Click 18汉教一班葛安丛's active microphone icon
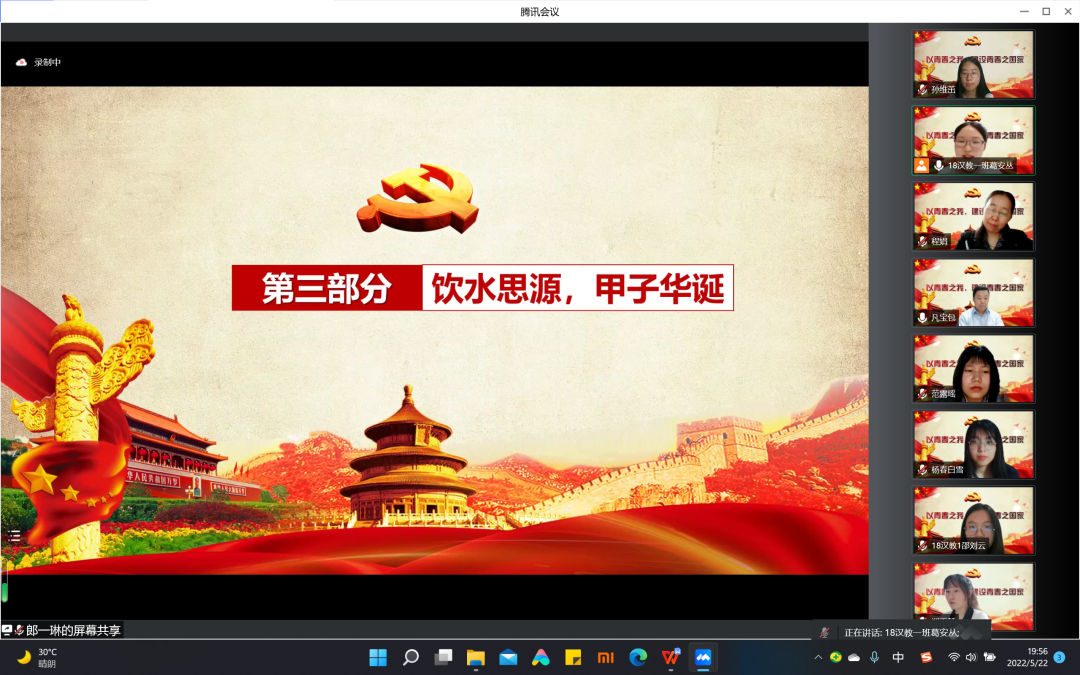 coord(938,165)
